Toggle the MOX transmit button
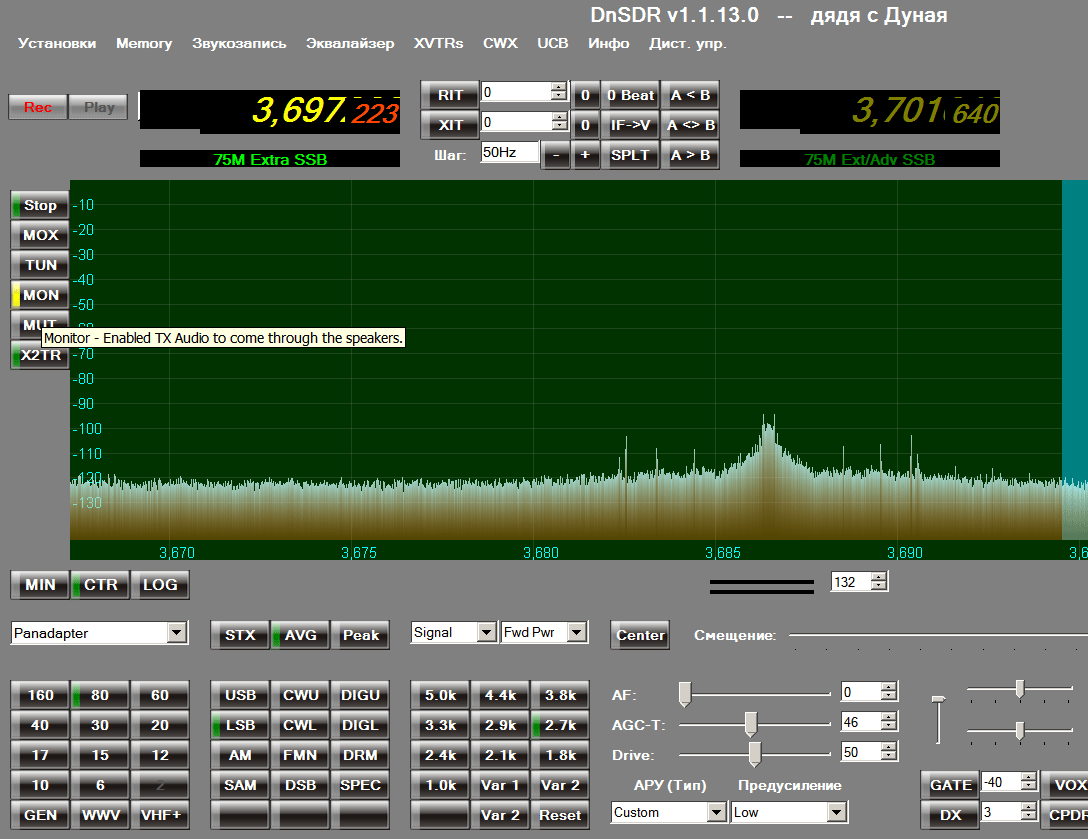Image resolution: width=1088 pixels, height=839 pixels. [40, 235]
